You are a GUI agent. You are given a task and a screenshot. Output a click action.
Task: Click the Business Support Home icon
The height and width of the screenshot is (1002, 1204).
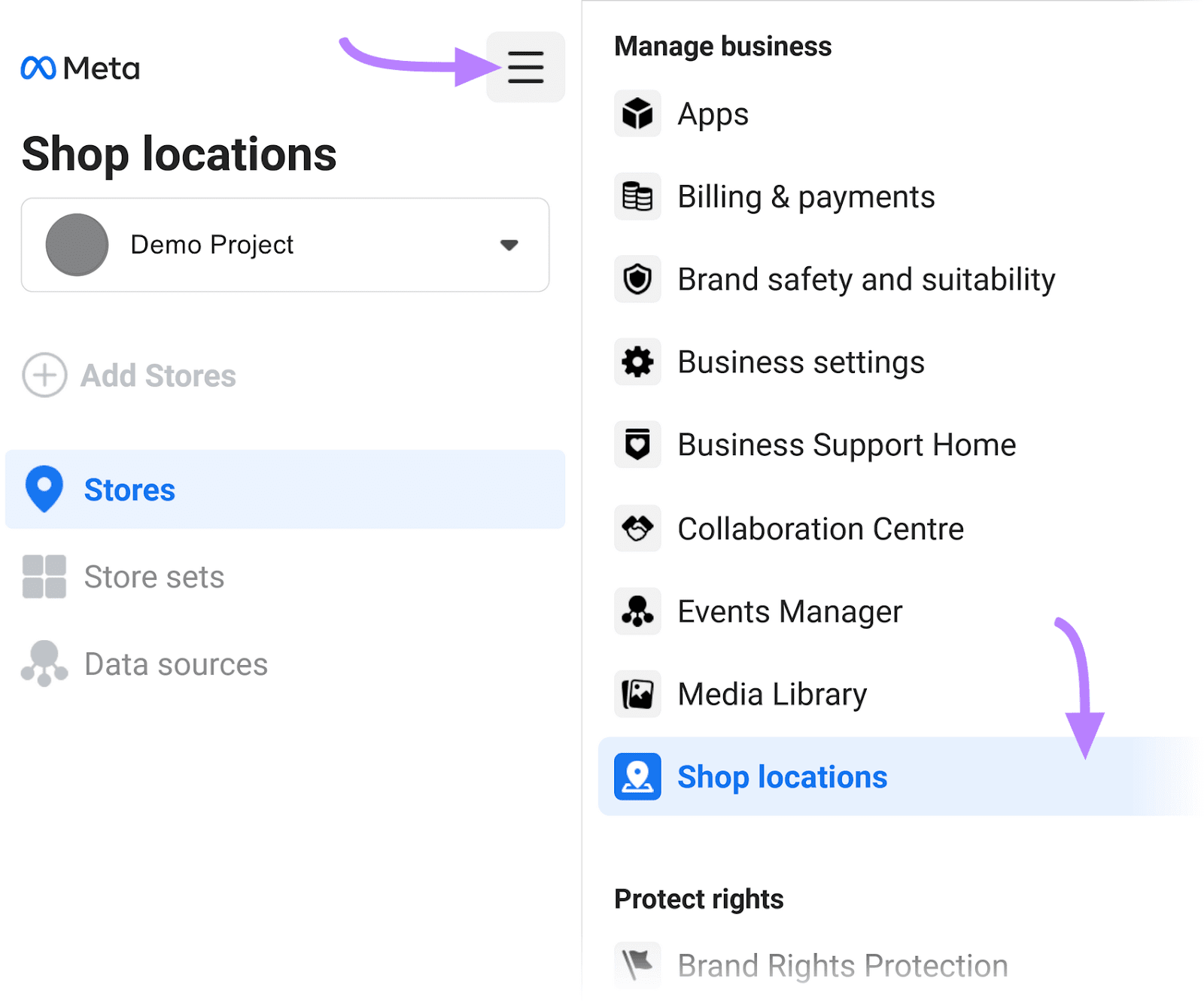(637, 445)
